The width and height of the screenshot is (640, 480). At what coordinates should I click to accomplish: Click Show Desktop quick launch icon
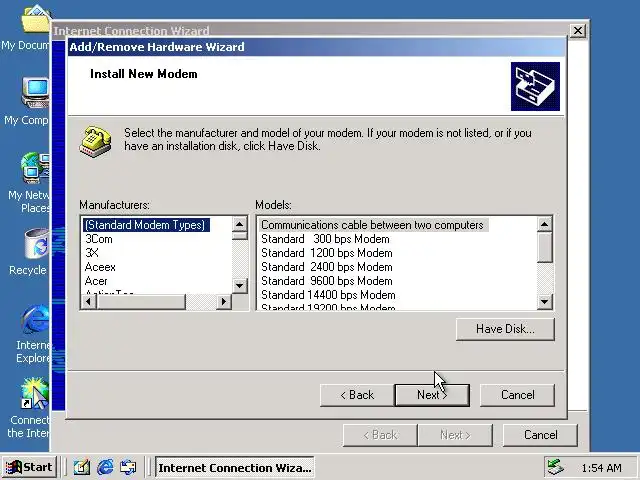click(82, 467)
